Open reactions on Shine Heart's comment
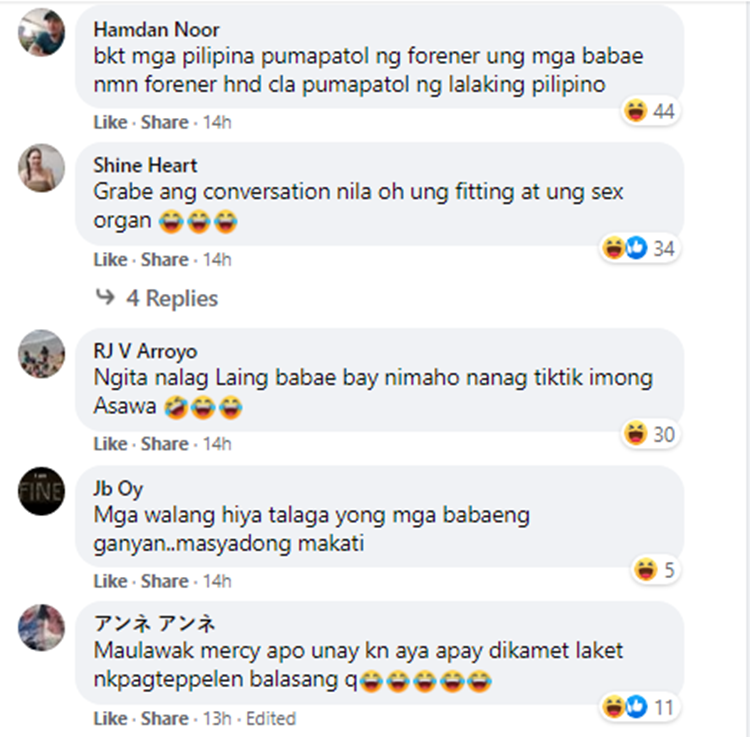 click(x=639, y=248)
